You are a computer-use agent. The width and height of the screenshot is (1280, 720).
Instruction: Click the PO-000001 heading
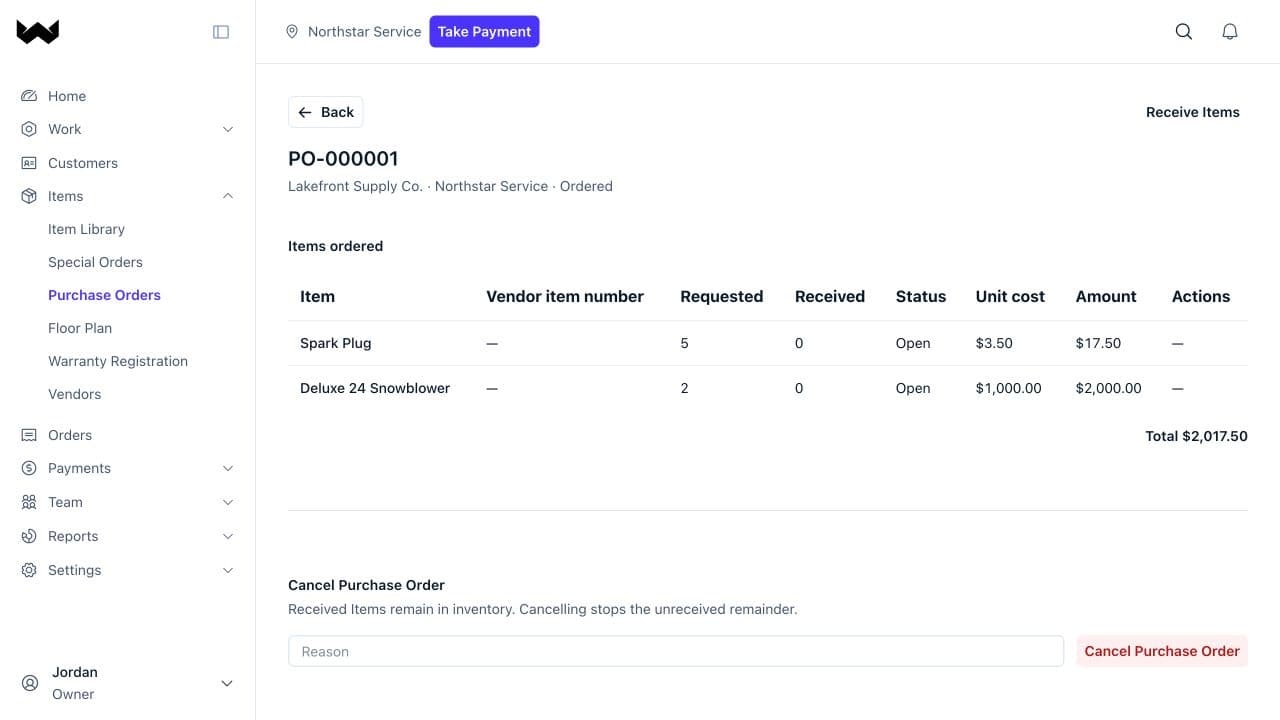[343, 158]
